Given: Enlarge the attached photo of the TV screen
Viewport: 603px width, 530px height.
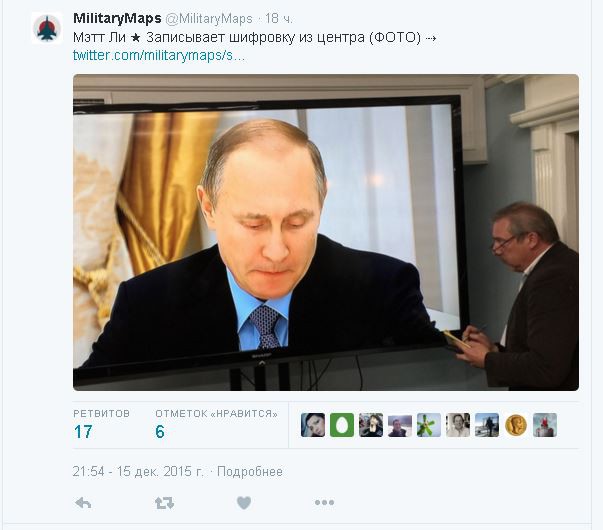Looking at the screenshot, I should pyautogui.click(x=326, y=232).
